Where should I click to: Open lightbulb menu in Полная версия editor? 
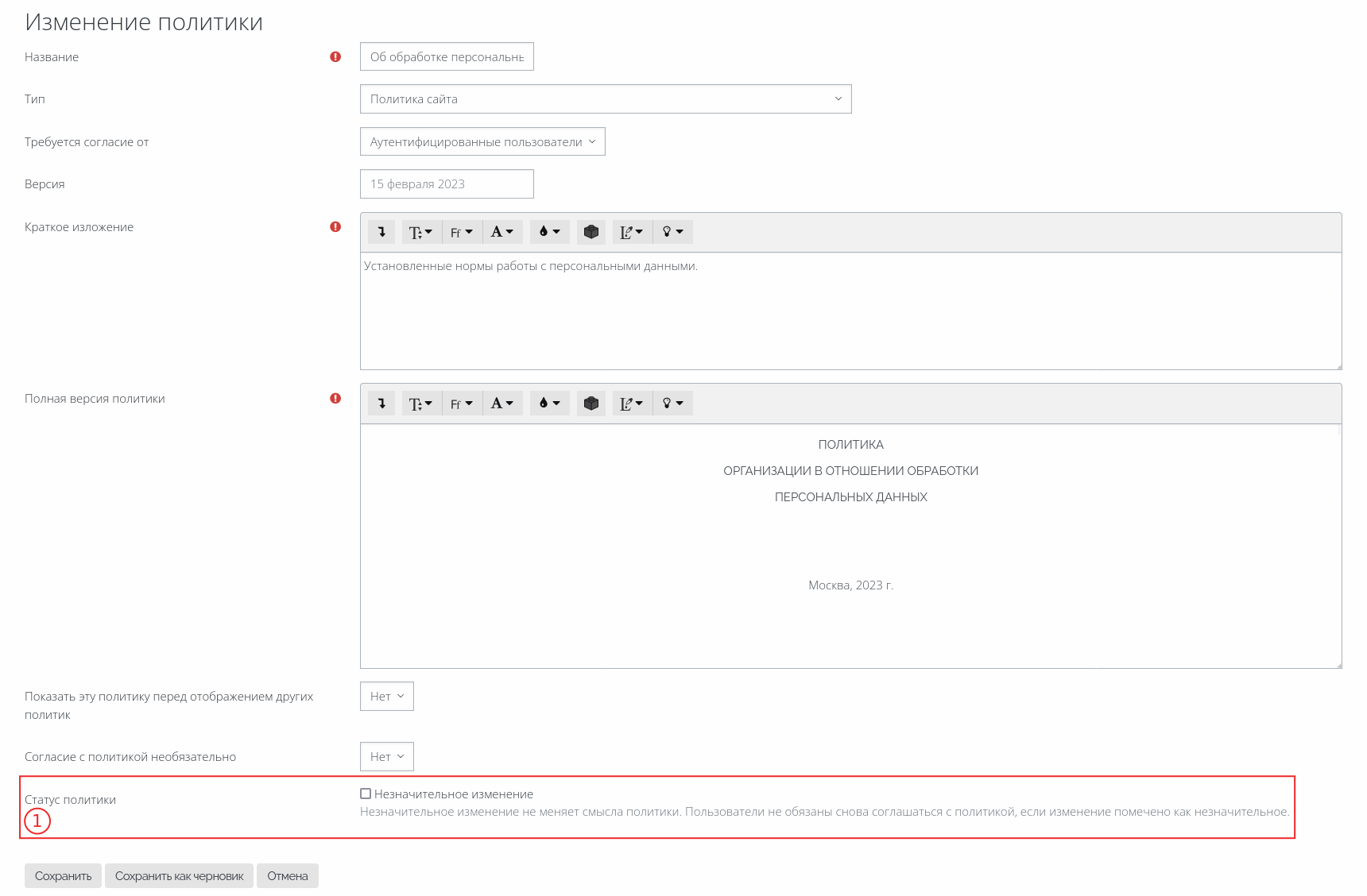point(672,404)
